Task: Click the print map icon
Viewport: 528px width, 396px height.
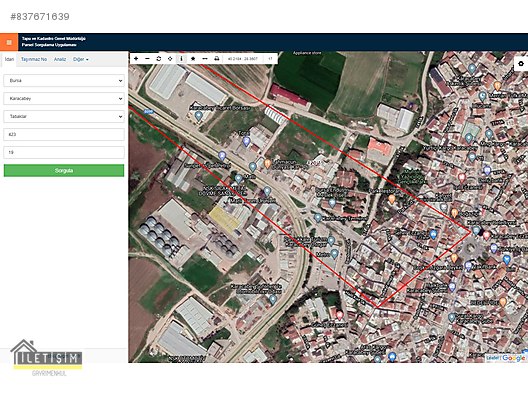Action: tap(217, 59)
